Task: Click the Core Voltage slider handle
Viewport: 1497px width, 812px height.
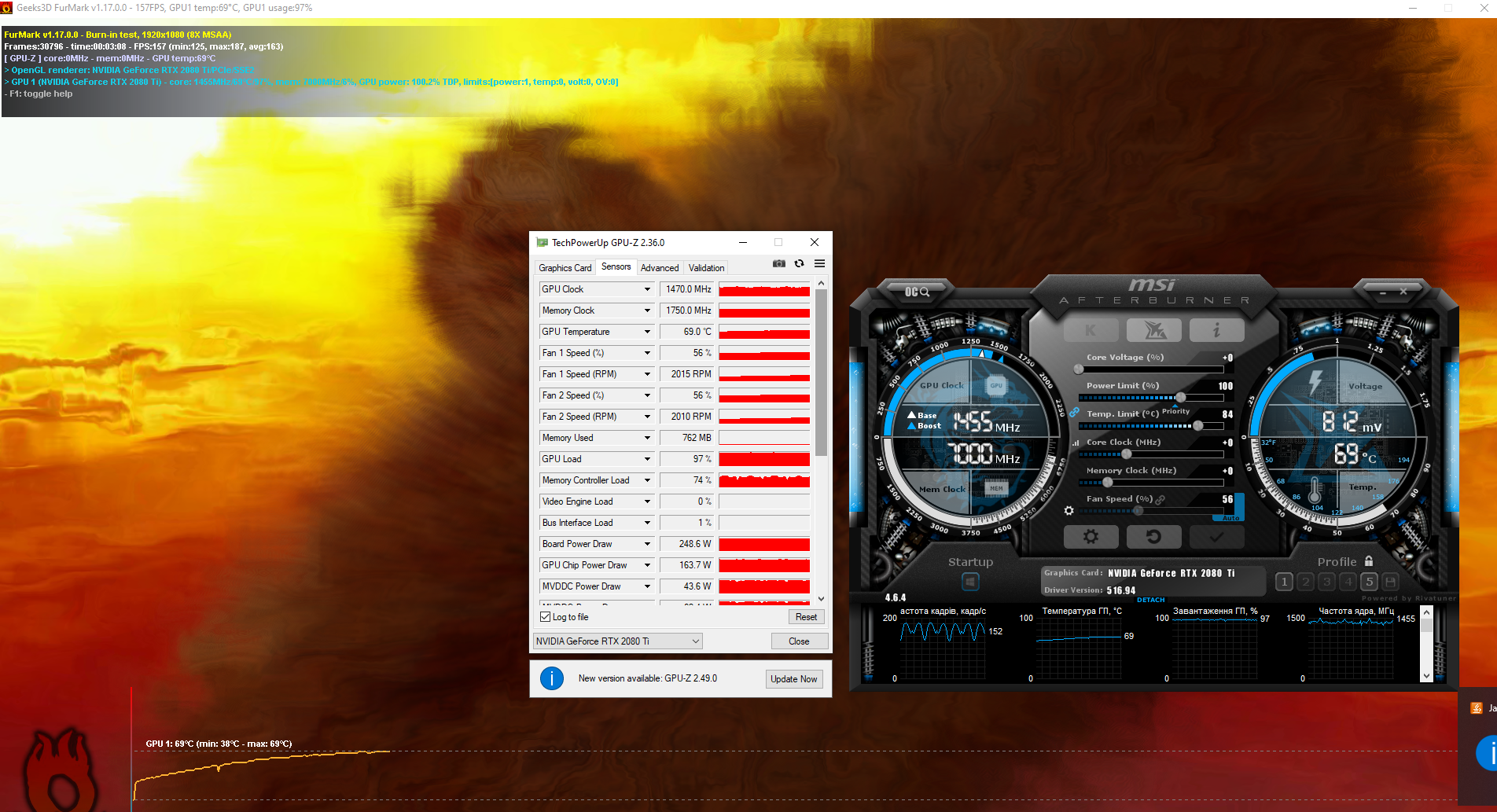Action: coord(1079,369)
